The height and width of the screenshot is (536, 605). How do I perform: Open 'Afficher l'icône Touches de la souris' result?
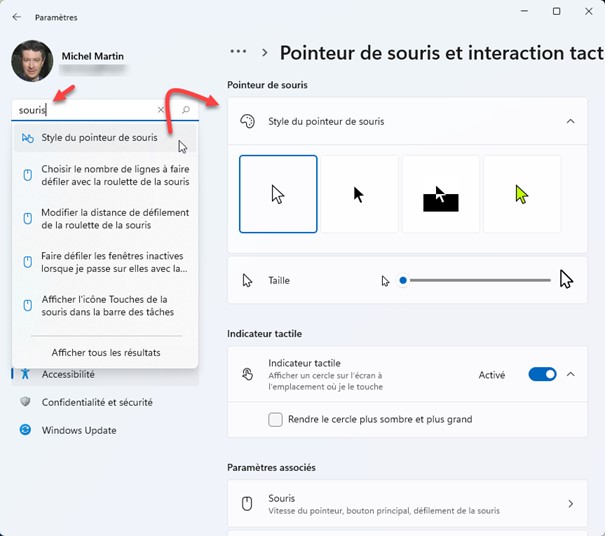(105, 306)
